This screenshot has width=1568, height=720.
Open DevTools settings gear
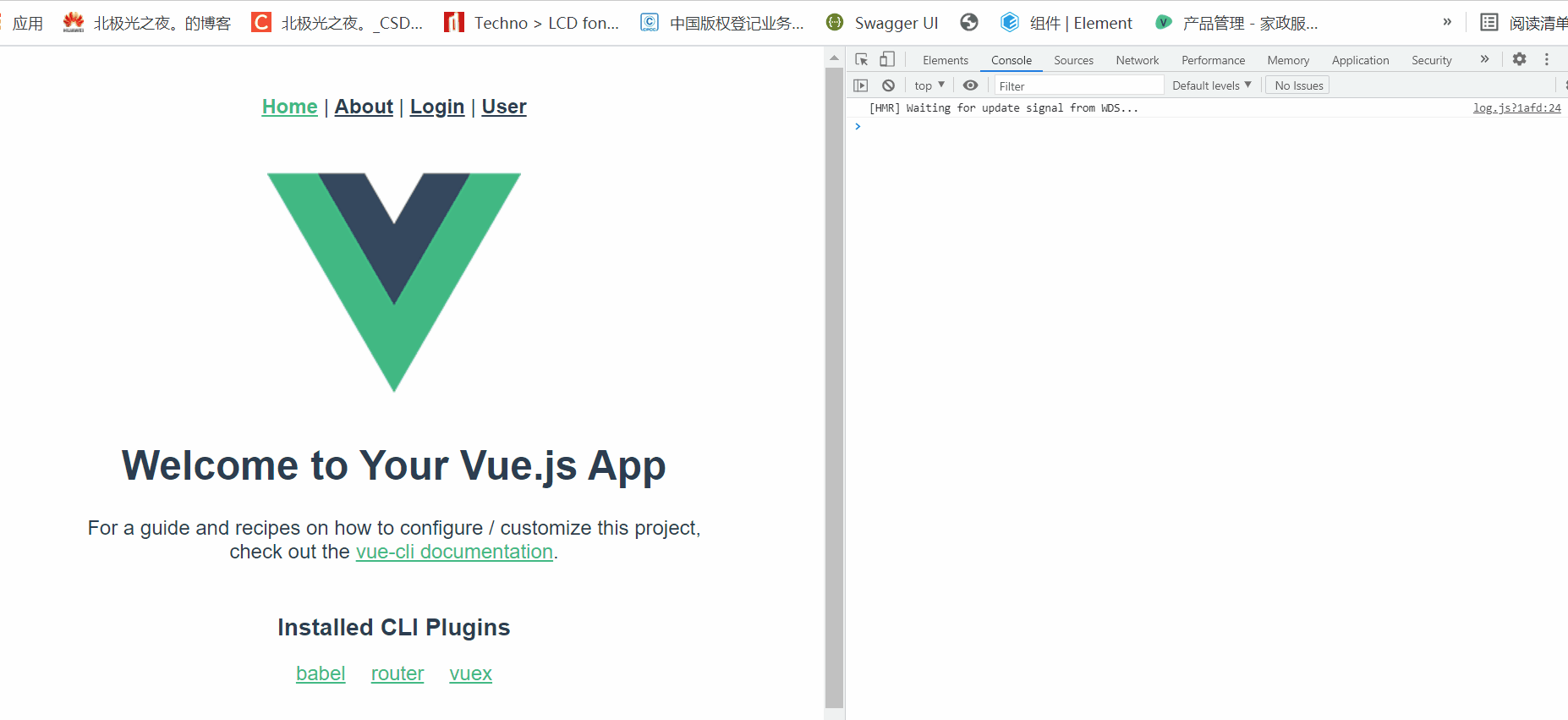tap(1520, 59)
